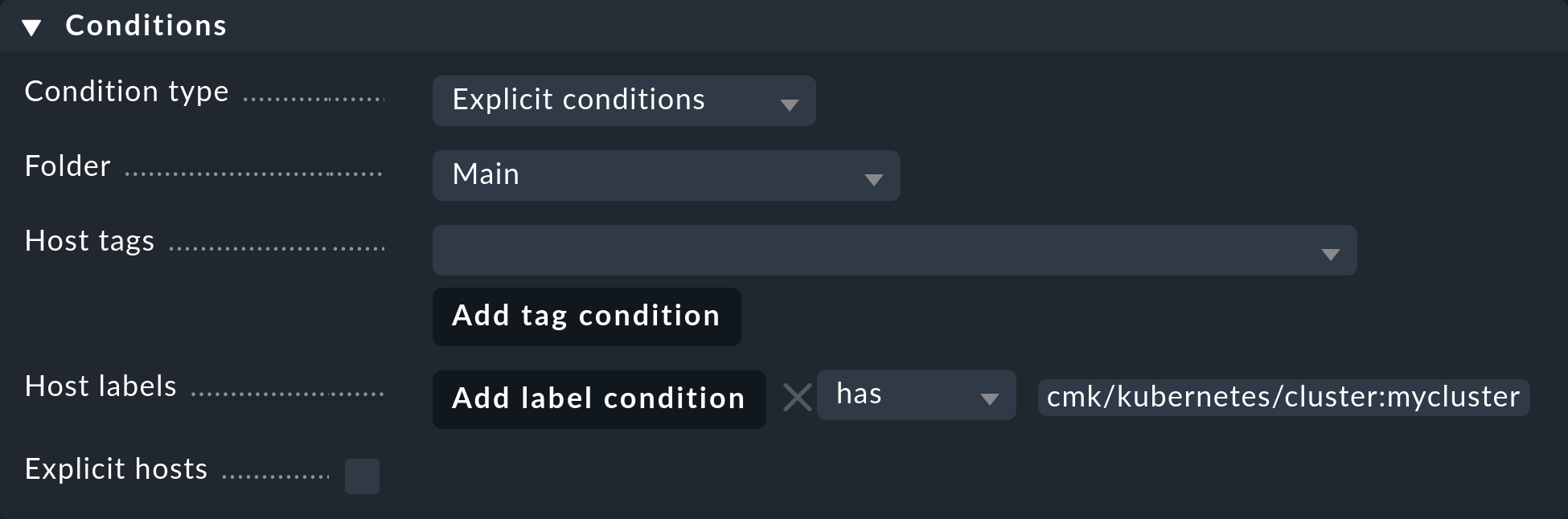1568x519 pixels.
Task: Open the 'has' operator dropdown
Action: pyautogui.click(x=916, y=394)
